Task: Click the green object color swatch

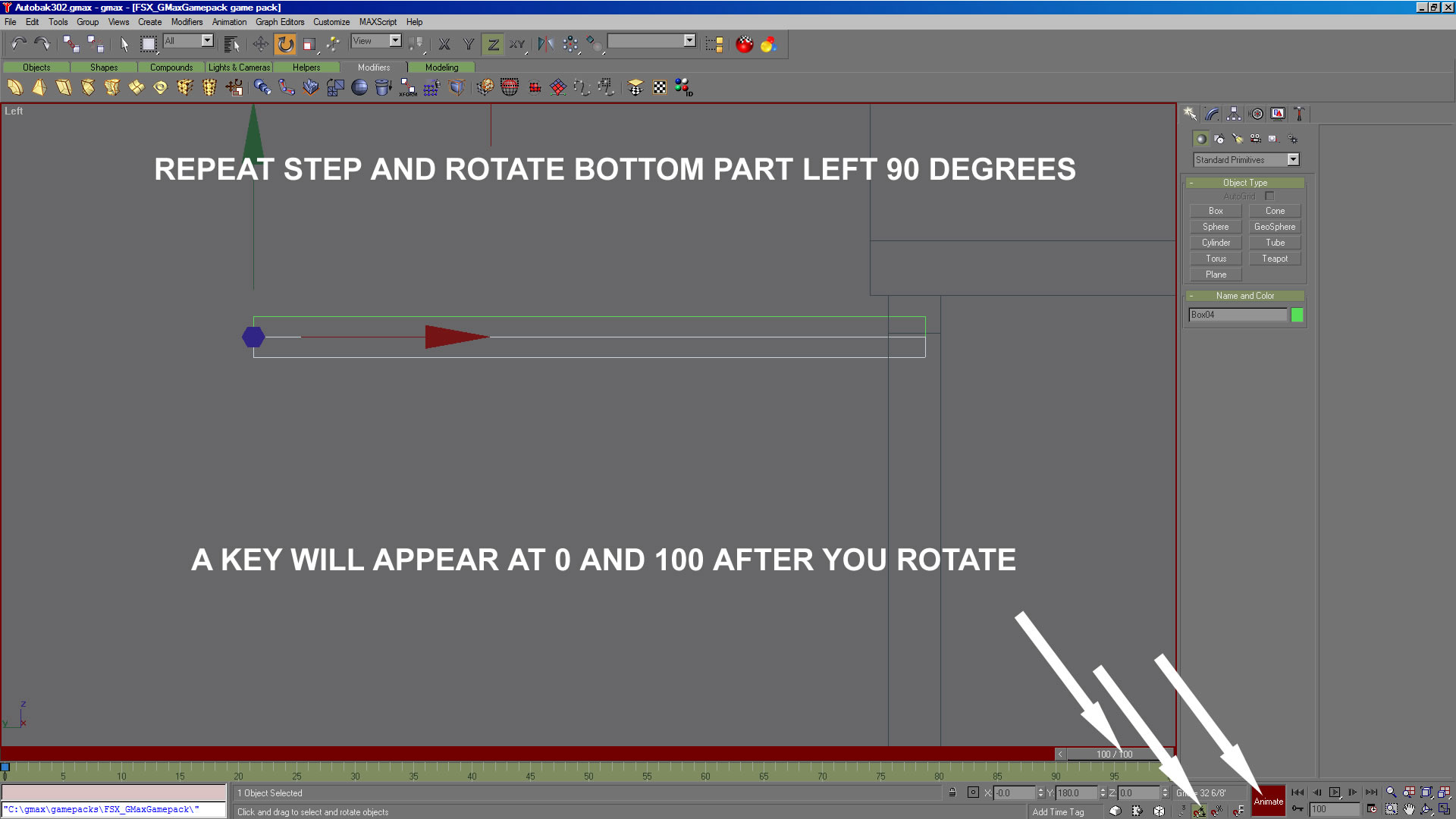Action: (x=1297, y=315)
